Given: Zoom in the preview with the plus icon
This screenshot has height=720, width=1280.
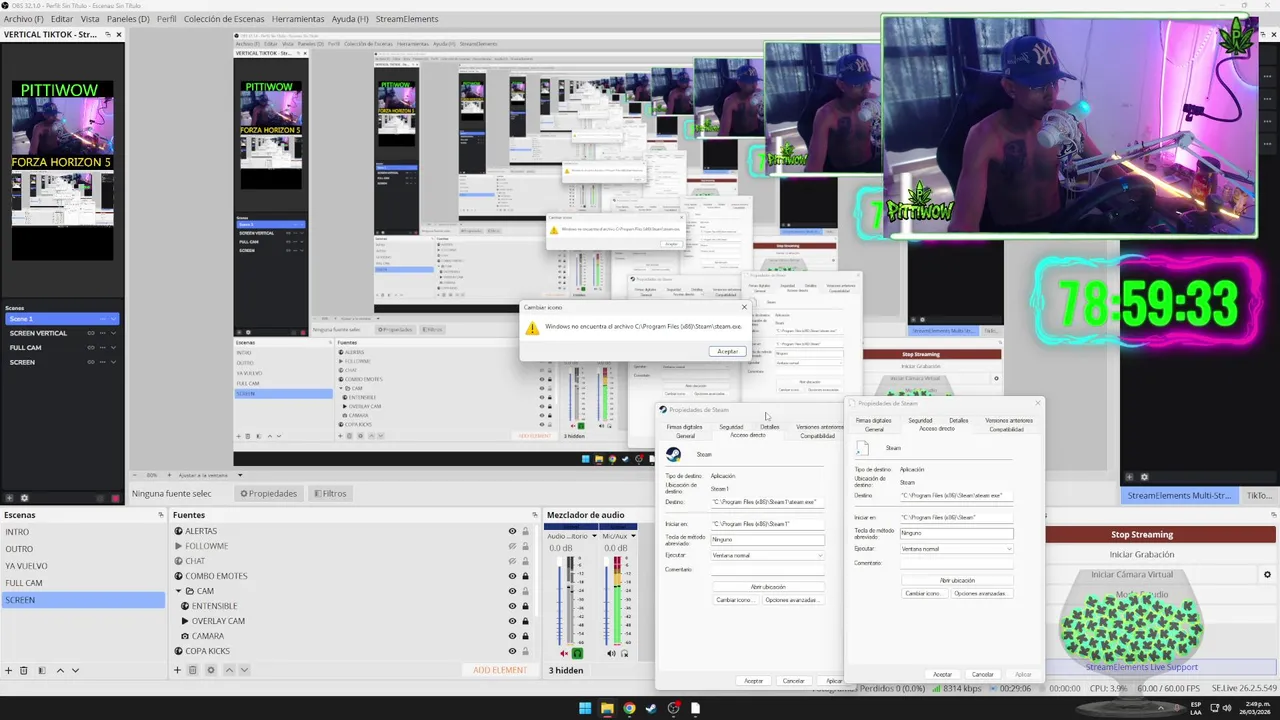Looking at the screenshot, I should (x=170, y=475).
